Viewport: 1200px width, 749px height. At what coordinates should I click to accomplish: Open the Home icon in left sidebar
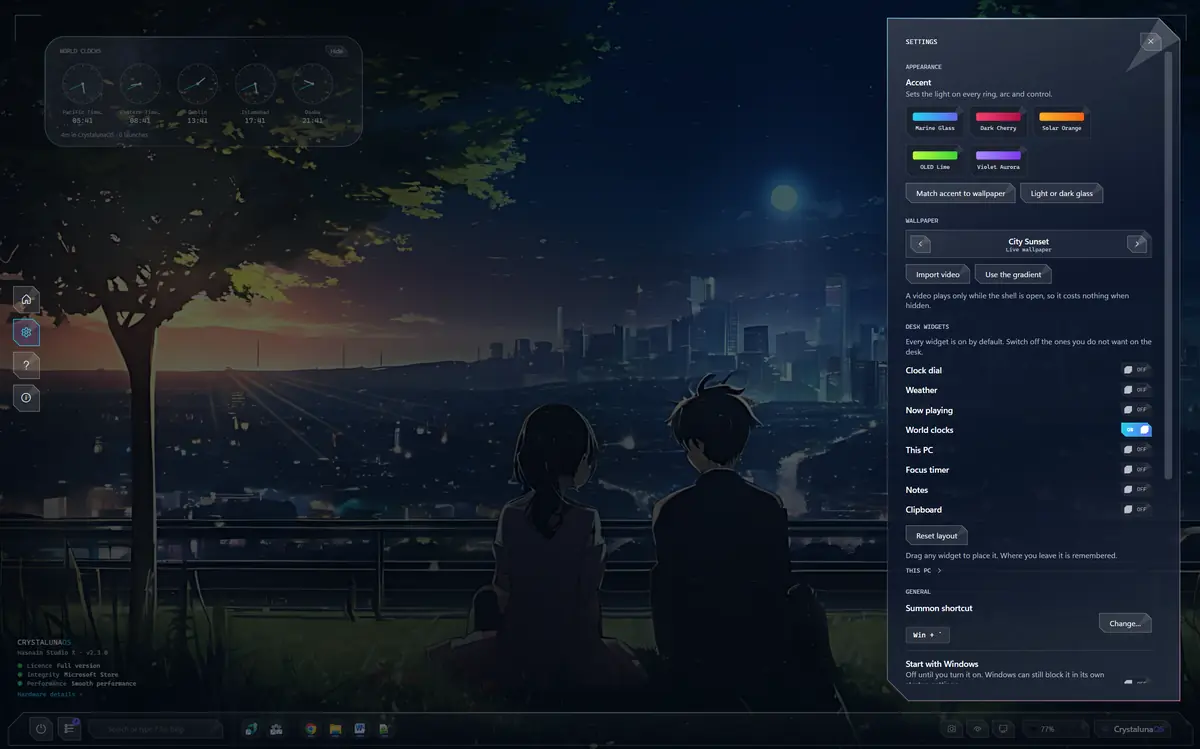(x=26, y=299)
